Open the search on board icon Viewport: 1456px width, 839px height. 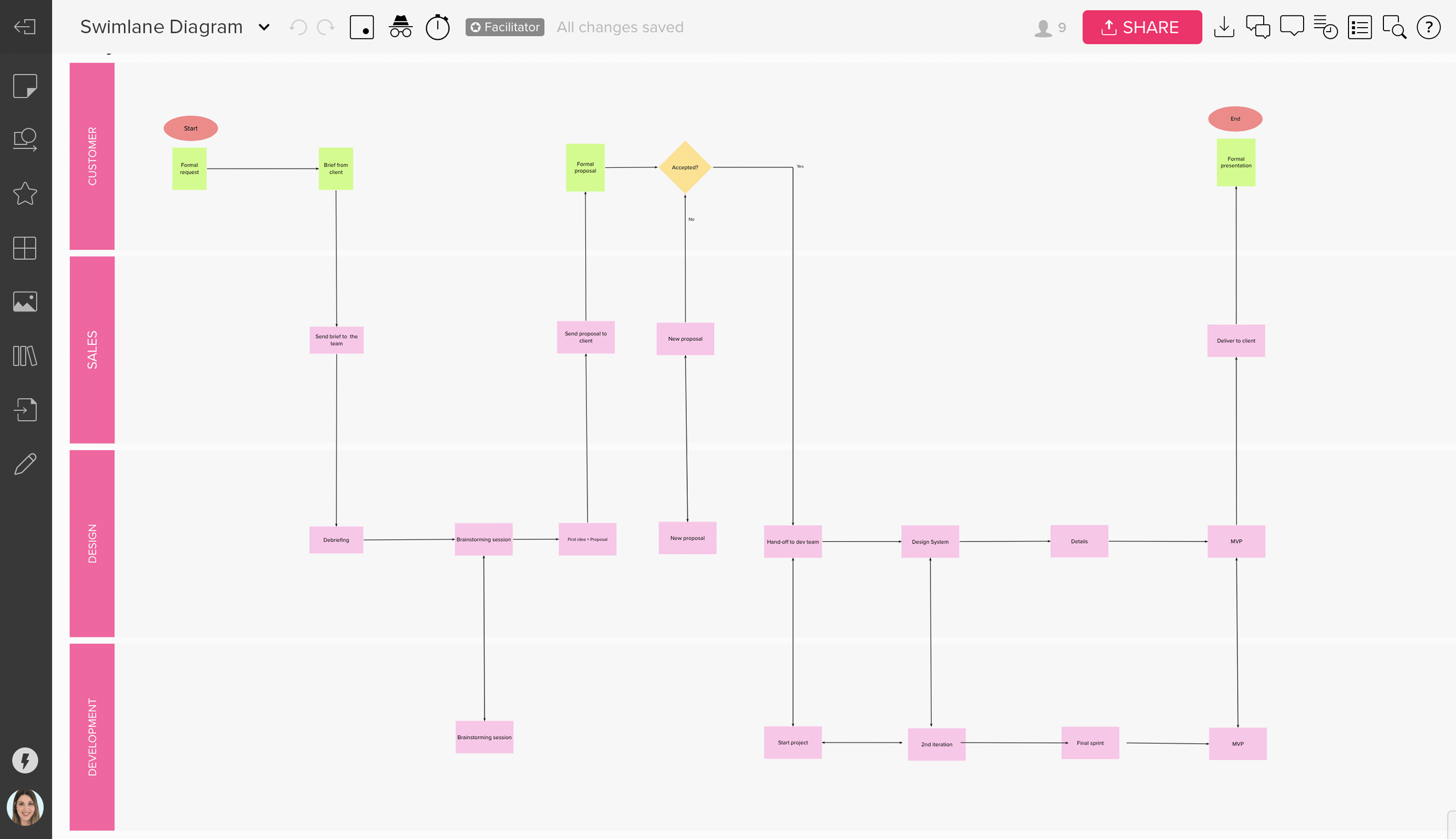tap(1394, 27)
